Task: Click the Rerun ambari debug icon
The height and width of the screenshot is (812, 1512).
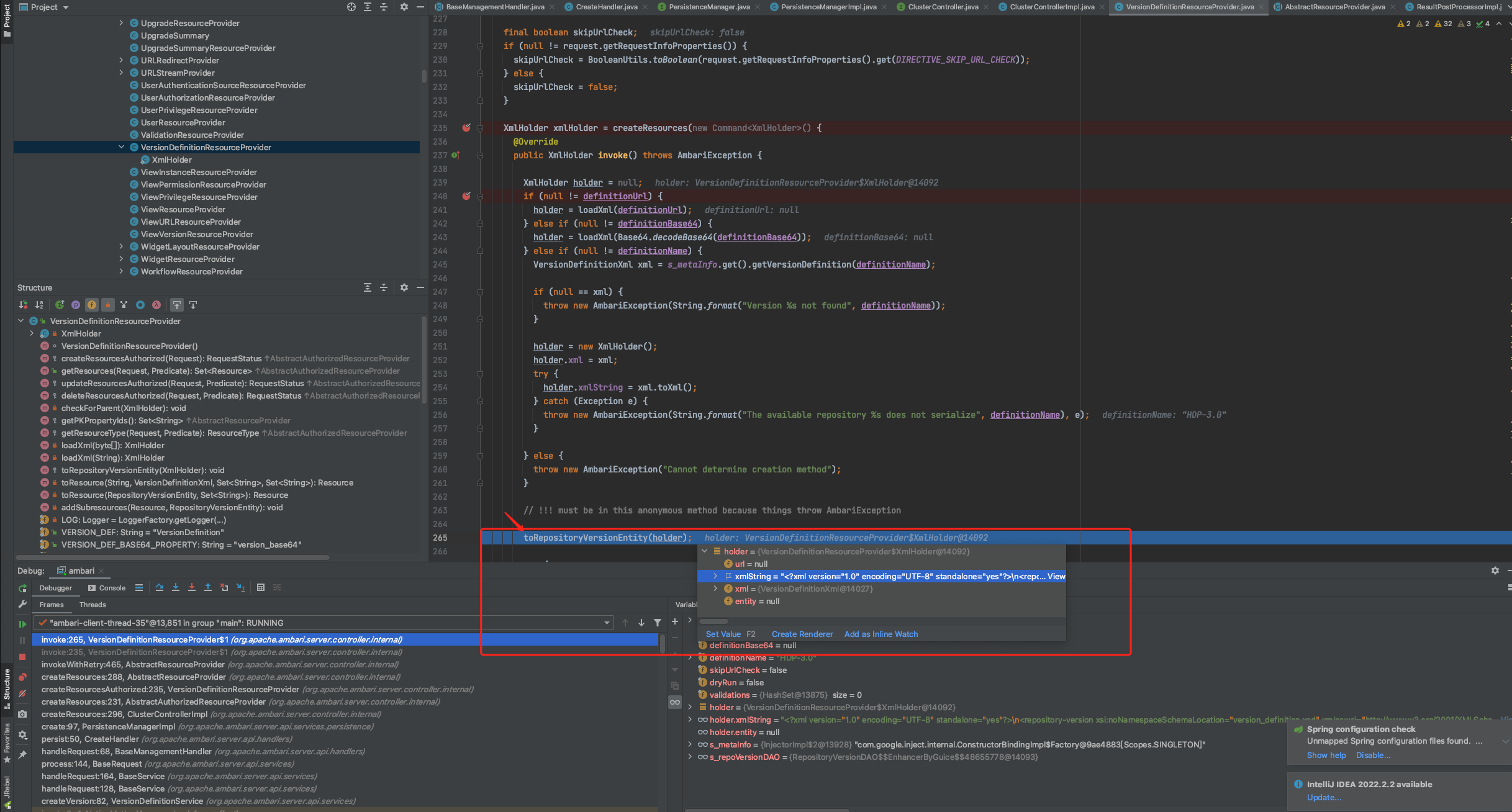Action: click(22, 588)
